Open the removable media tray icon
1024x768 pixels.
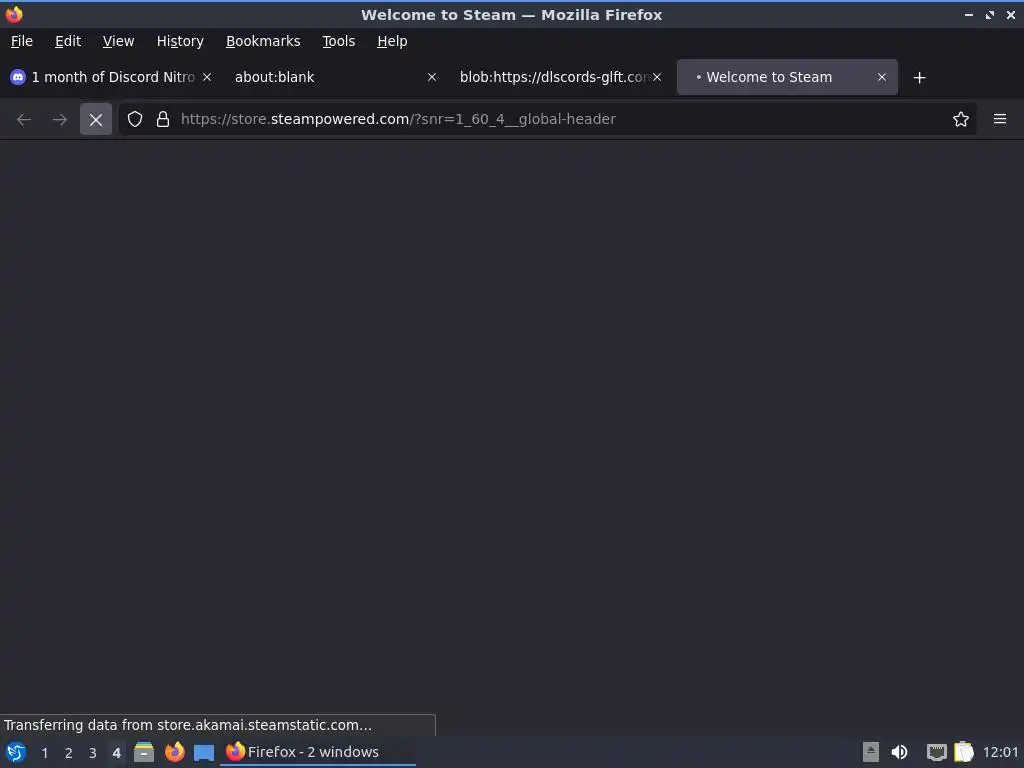(x=871, y=752)
